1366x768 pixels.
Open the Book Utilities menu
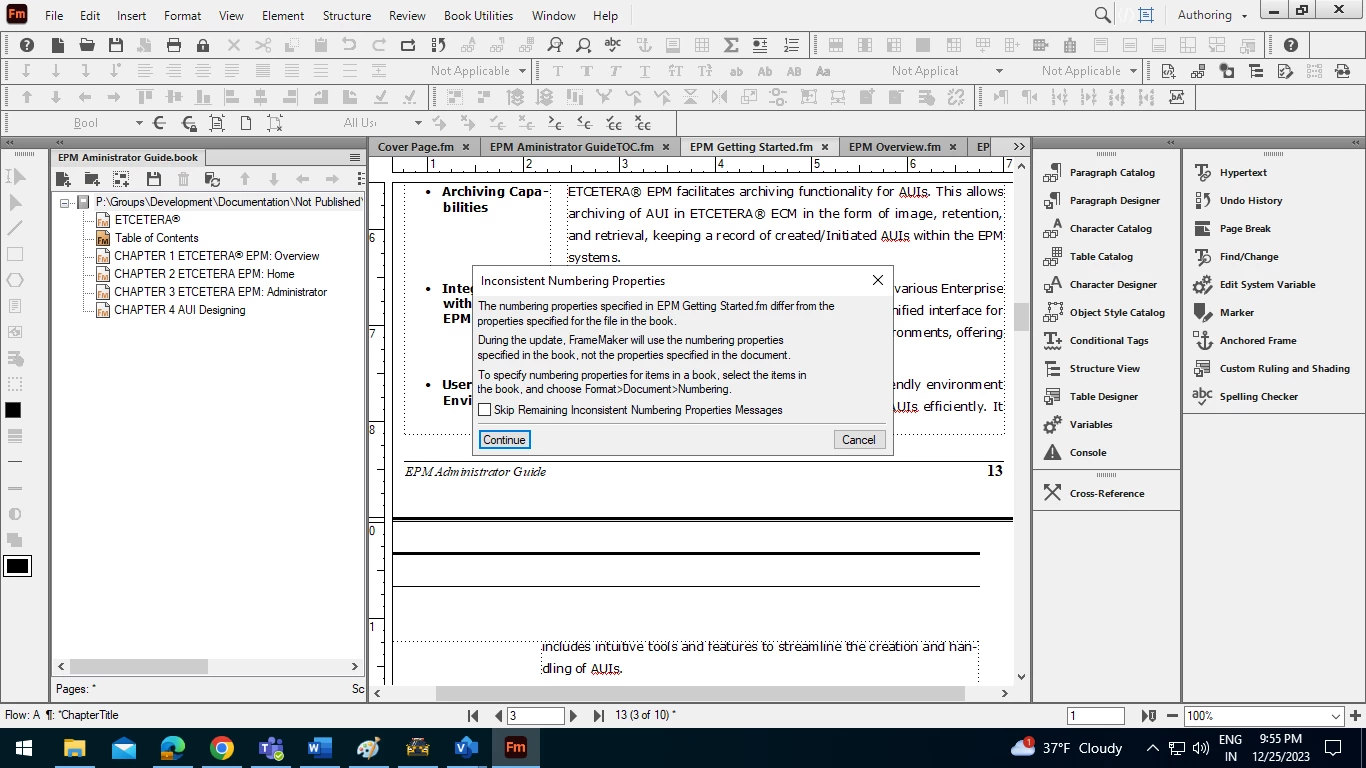point(478,16)
